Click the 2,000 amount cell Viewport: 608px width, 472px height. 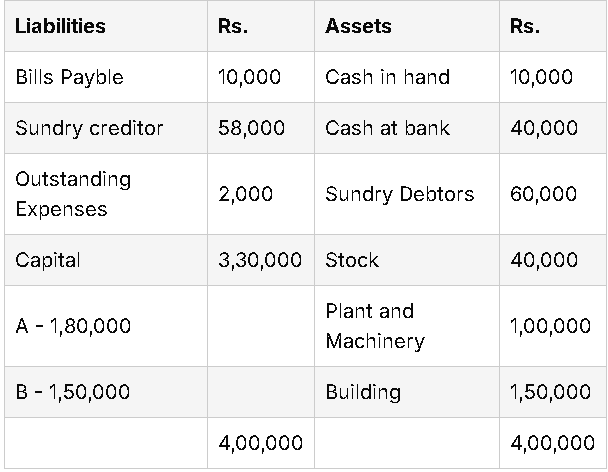(x=245, y=194)
